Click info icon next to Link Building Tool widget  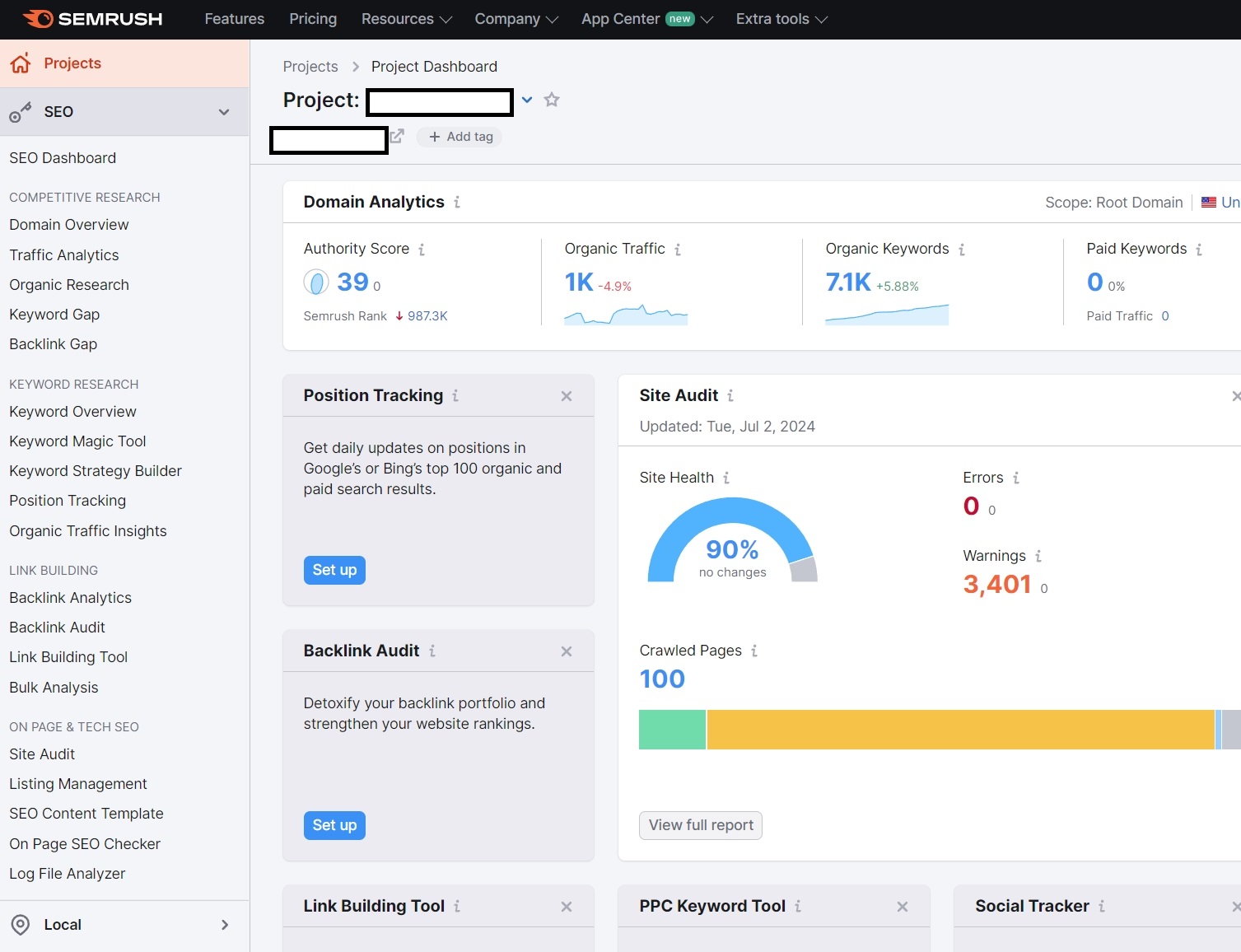click(457, 907)
